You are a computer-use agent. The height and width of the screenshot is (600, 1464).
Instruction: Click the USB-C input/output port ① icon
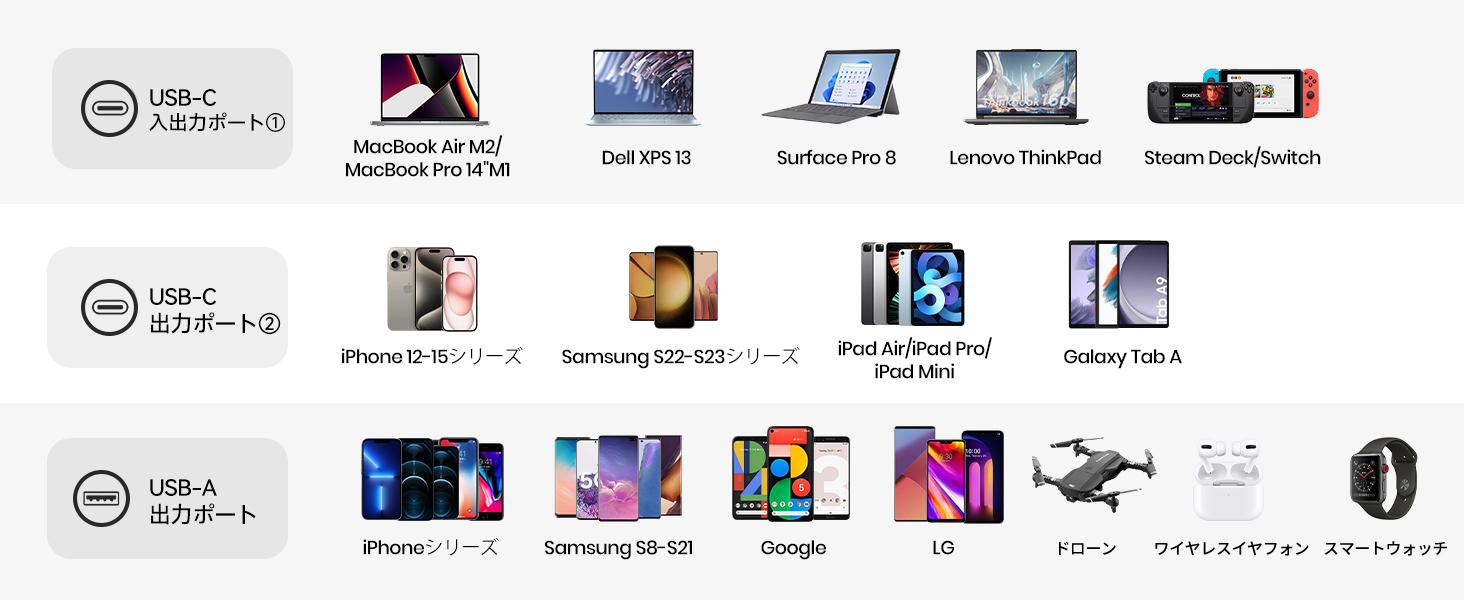[109, 108]
